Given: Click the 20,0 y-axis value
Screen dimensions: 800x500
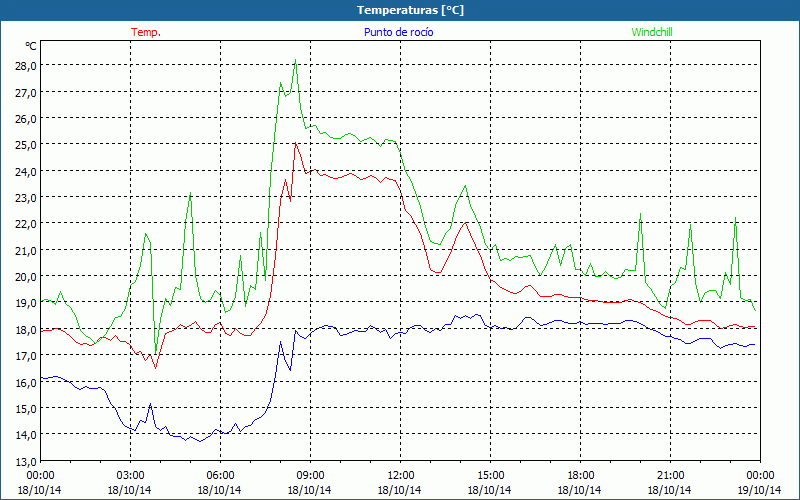Looking at the screenshot, I should click(x=24, y=277).
